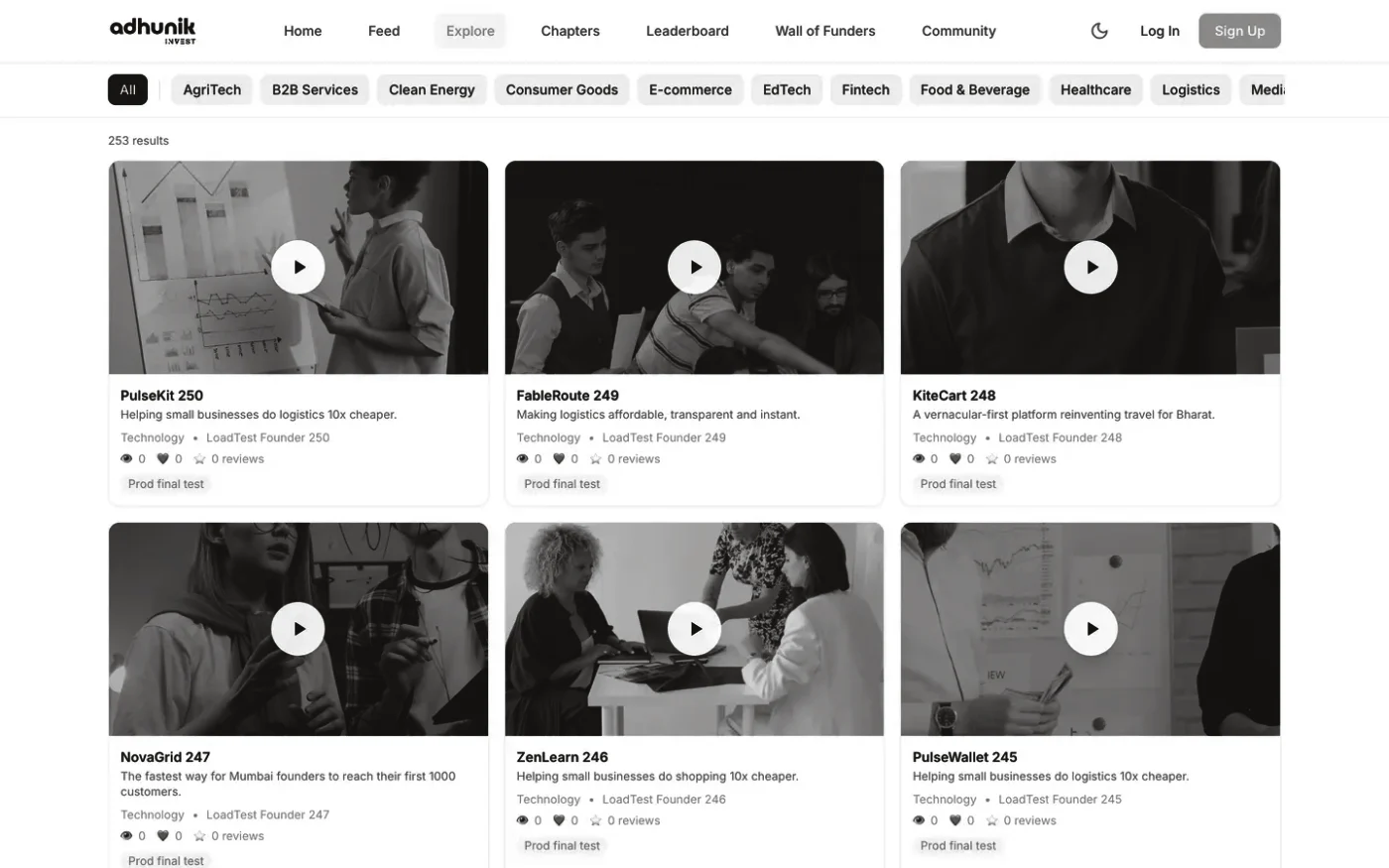This screenshot has height=868, width=1389.
Task: Play the NovaGrid 247 video
Action: pos(298,629)
